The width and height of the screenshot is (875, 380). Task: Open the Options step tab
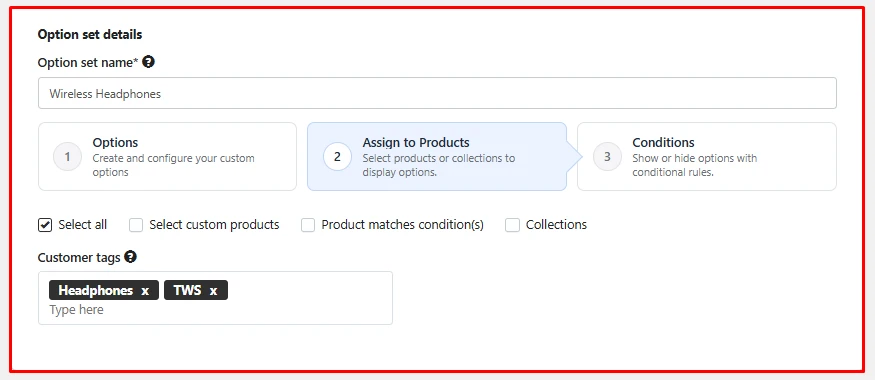click(167, 157)
